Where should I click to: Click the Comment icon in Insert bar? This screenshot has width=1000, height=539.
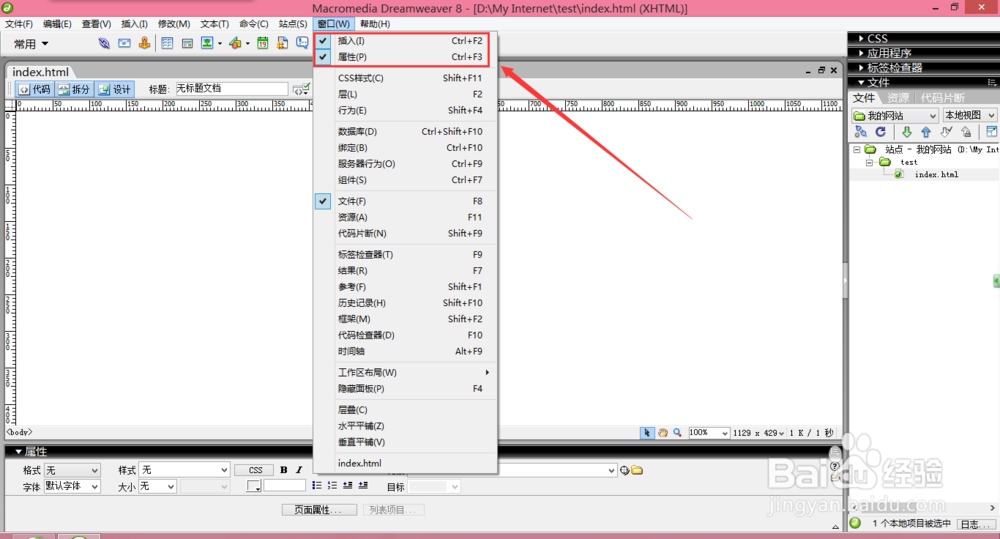(x=302, y=43)
